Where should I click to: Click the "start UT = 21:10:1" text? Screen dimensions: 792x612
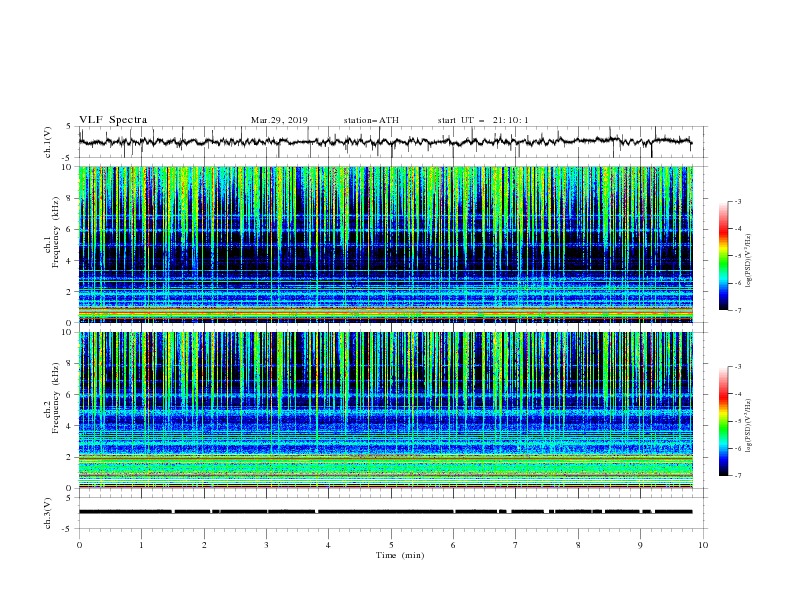(x=482, y=120)
